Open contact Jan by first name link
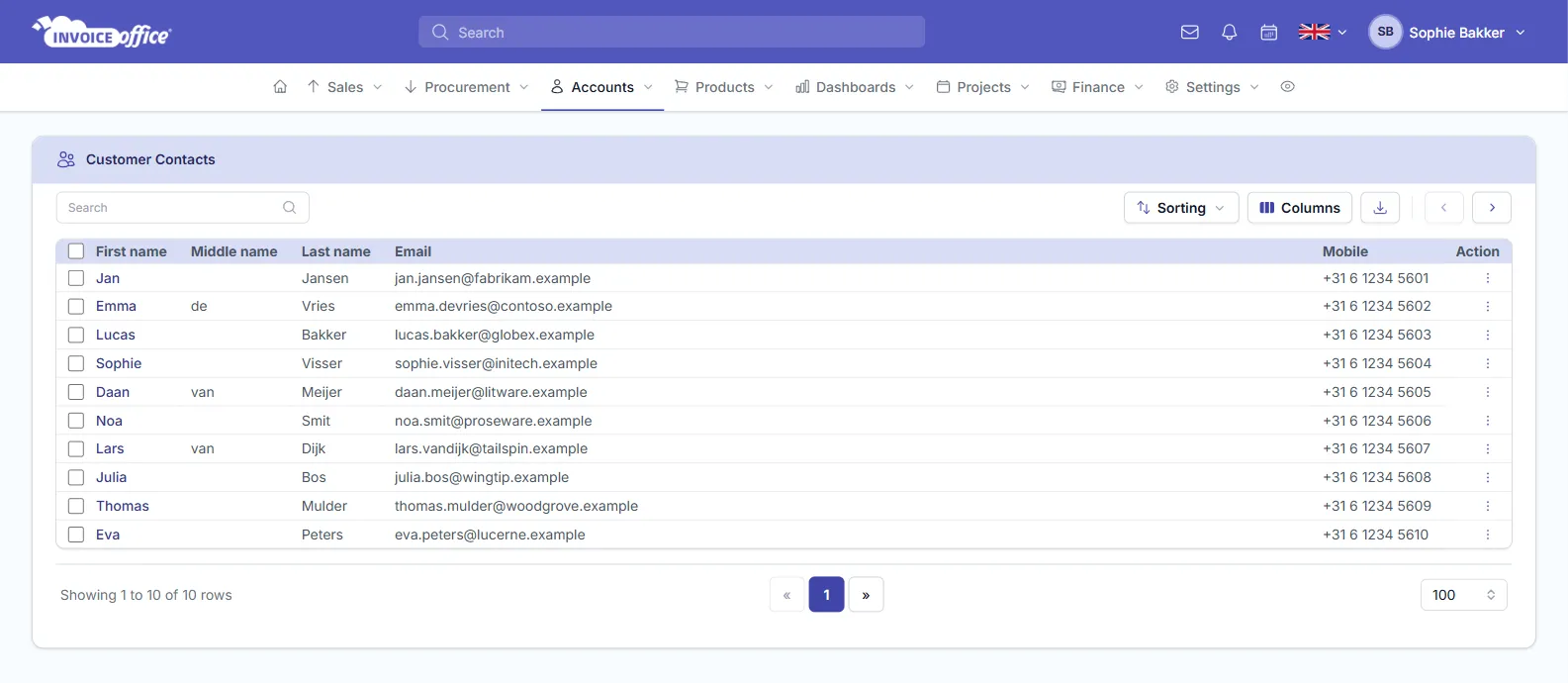This screenshot has height=683, width=1568. tap(108, 278)
